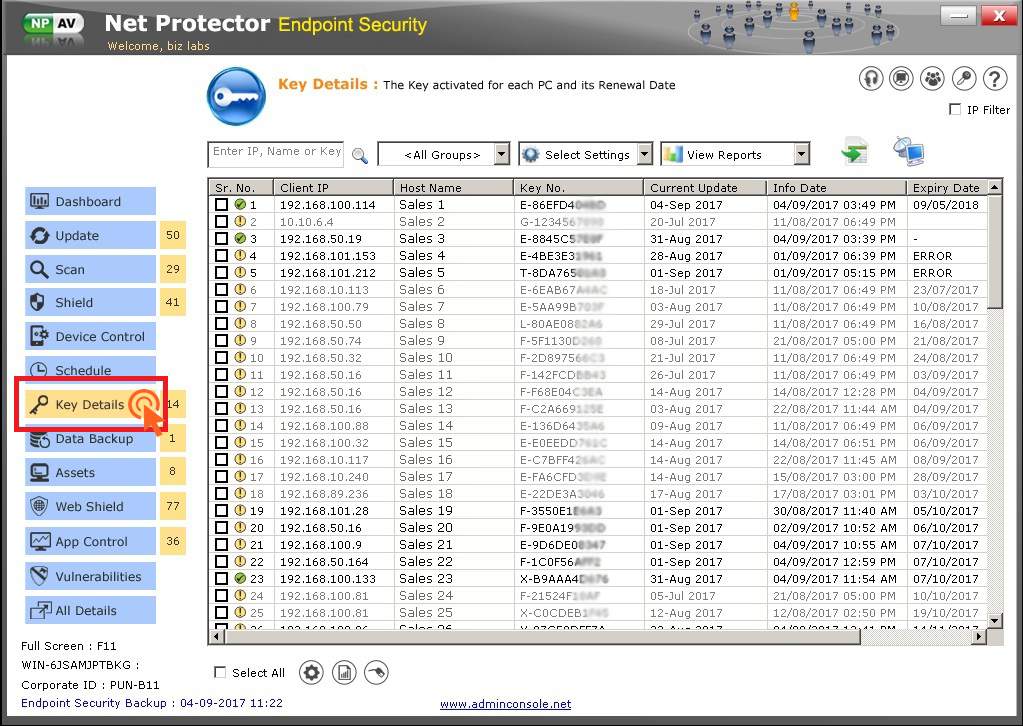
Task: Sort by Client IP column header
Action: (x=333, y=188)
